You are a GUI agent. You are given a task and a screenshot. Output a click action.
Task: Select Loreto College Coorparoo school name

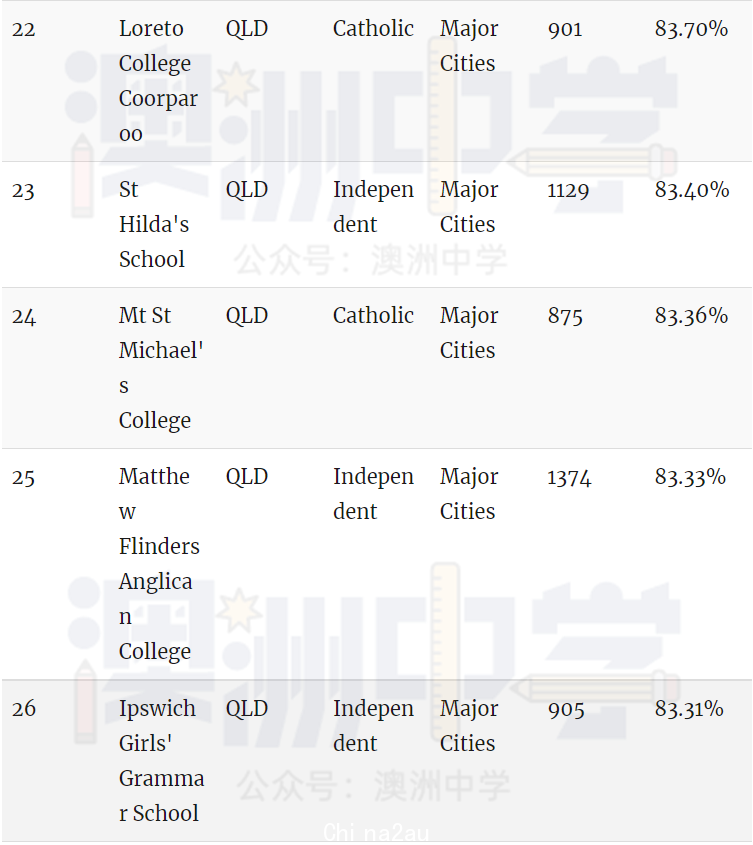158,81
